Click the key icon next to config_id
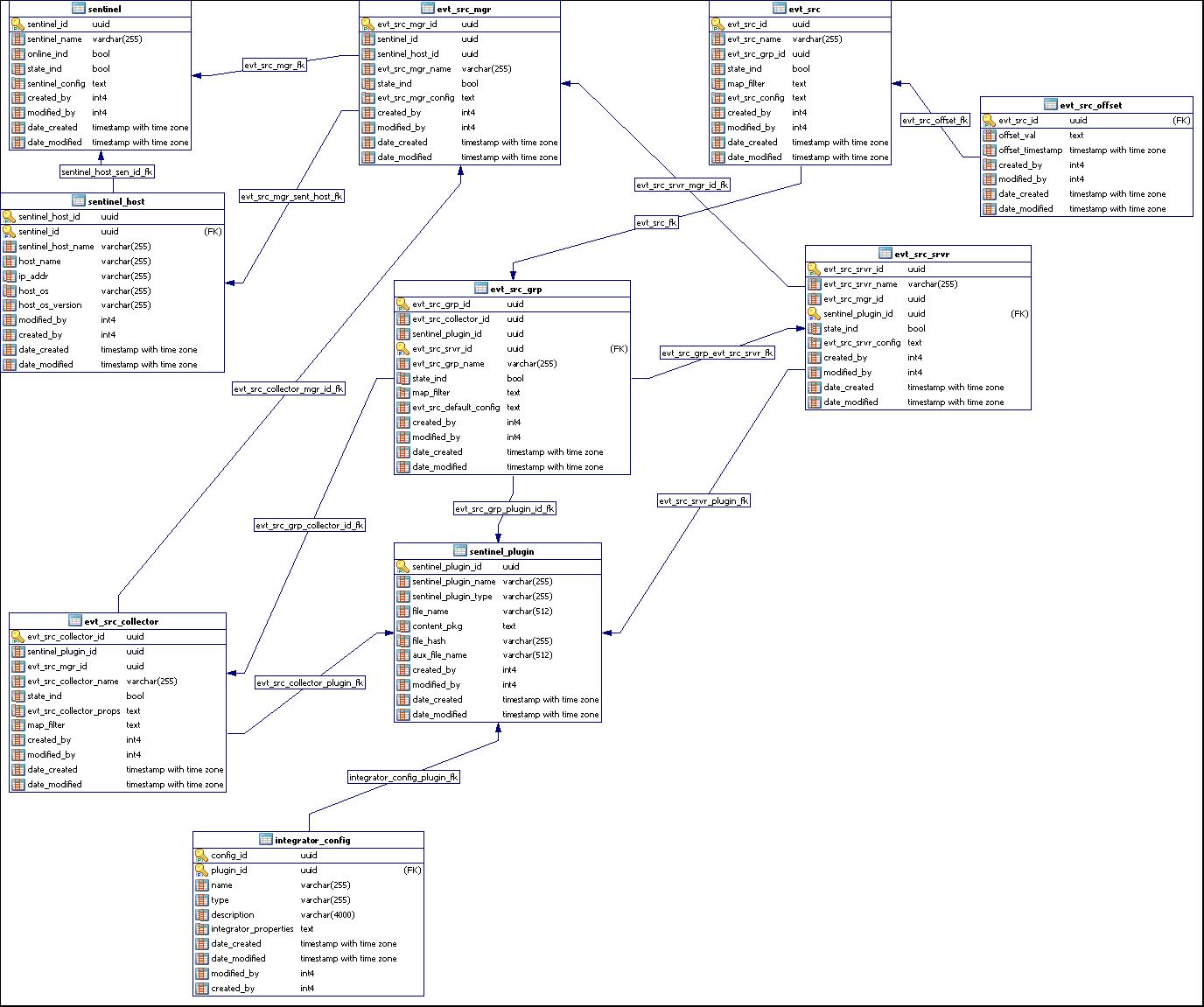 [201, 856]
